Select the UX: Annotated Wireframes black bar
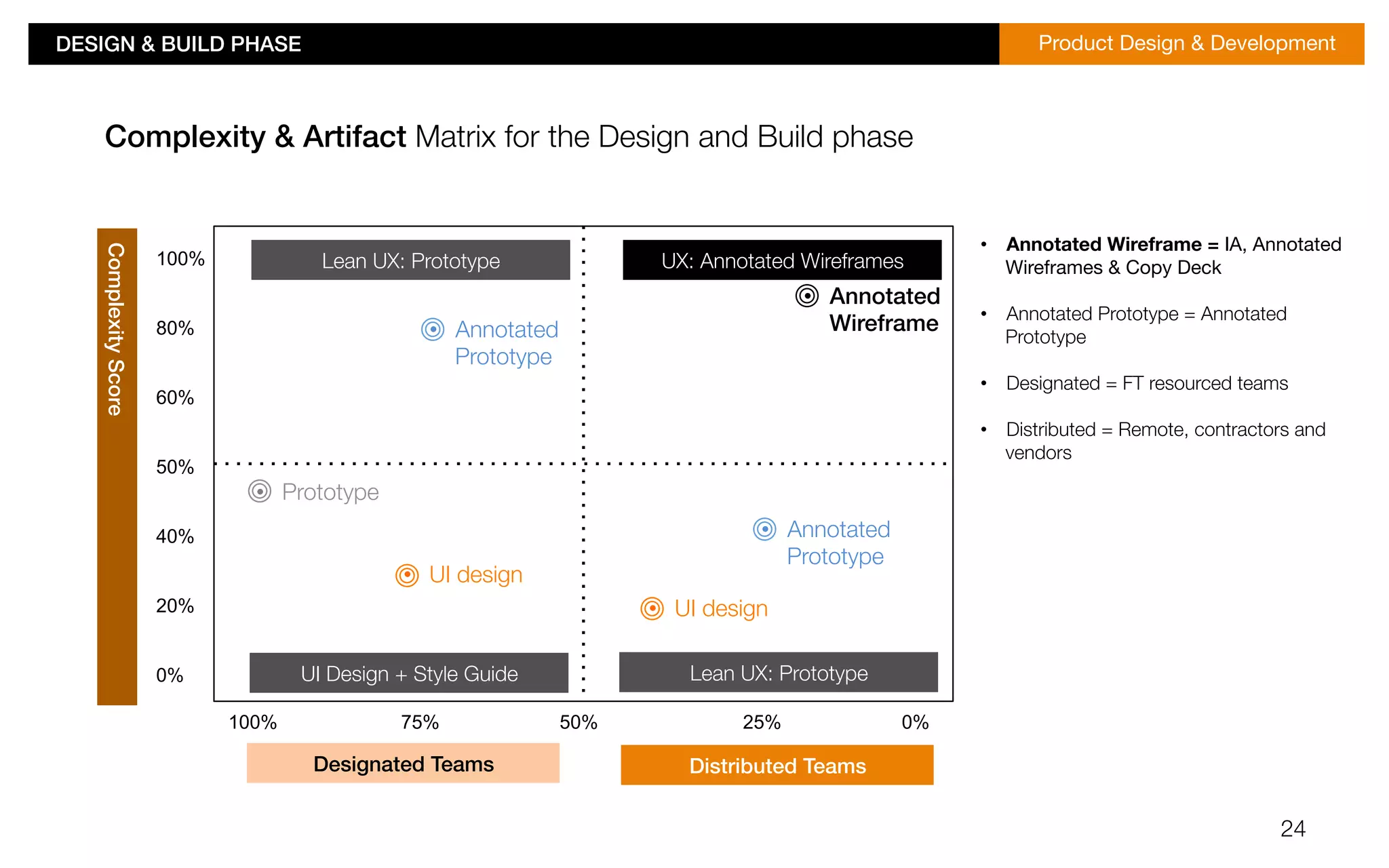 pos(782,260)
